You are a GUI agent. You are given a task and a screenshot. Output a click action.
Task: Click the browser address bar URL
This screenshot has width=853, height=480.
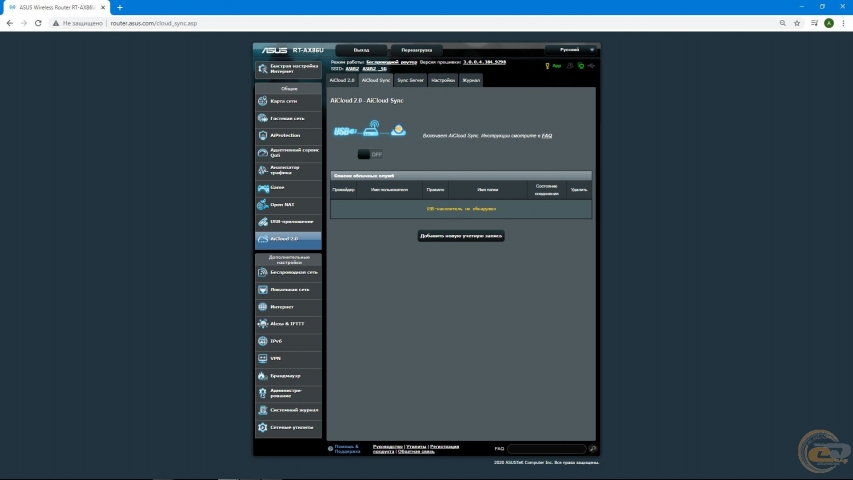pyautogui.click(x=154, y=23)
